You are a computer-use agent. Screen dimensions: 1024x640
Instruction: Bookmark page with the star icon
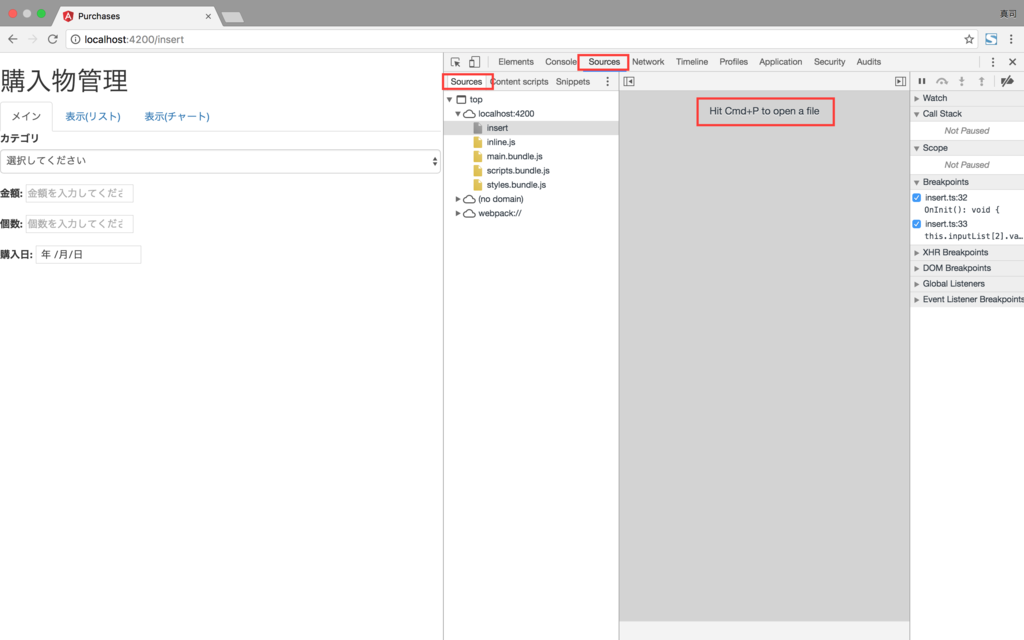[969, 39]
